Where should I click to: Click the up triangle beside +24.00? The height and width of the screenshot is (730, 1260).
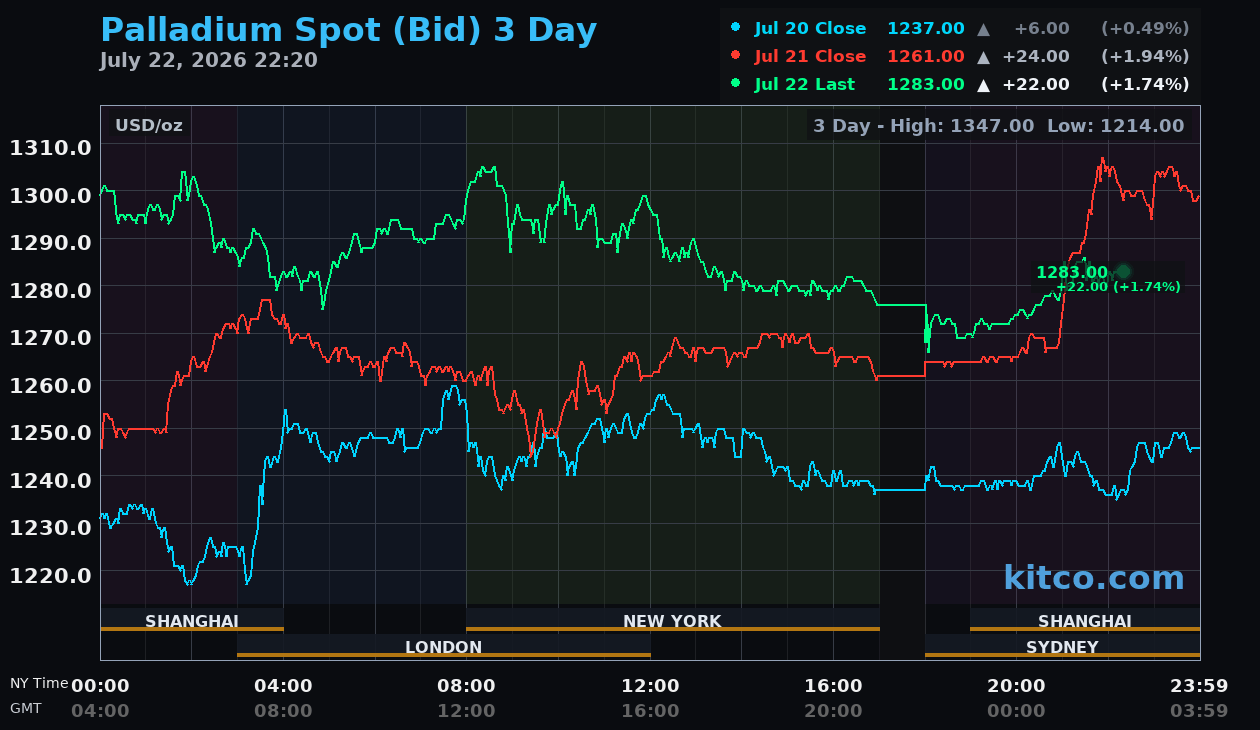click(984, 57)
